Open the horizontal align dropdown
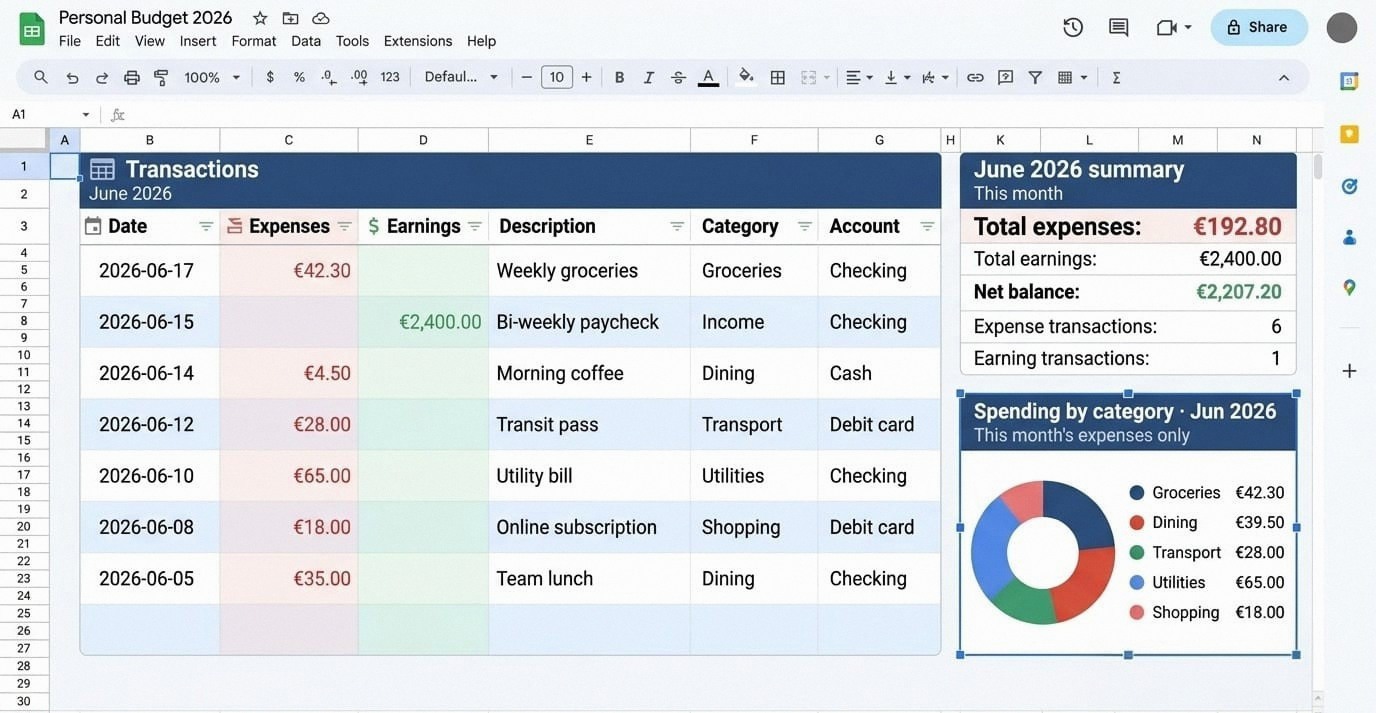The width and height of the screenshot is (1376, 713). tap(859, 77)
